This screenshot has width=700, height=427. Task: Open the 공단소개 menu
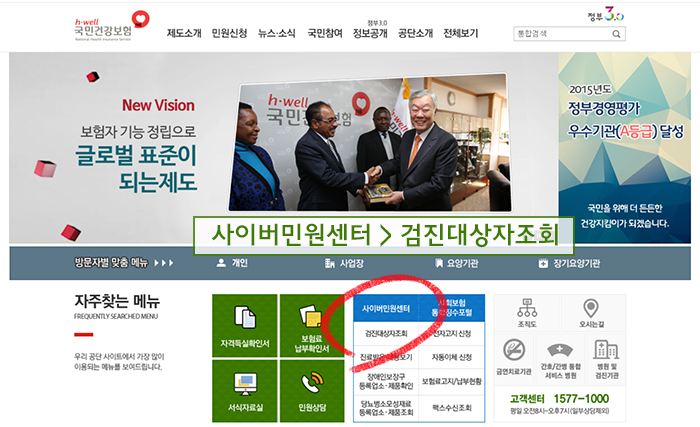pos(415,33)
